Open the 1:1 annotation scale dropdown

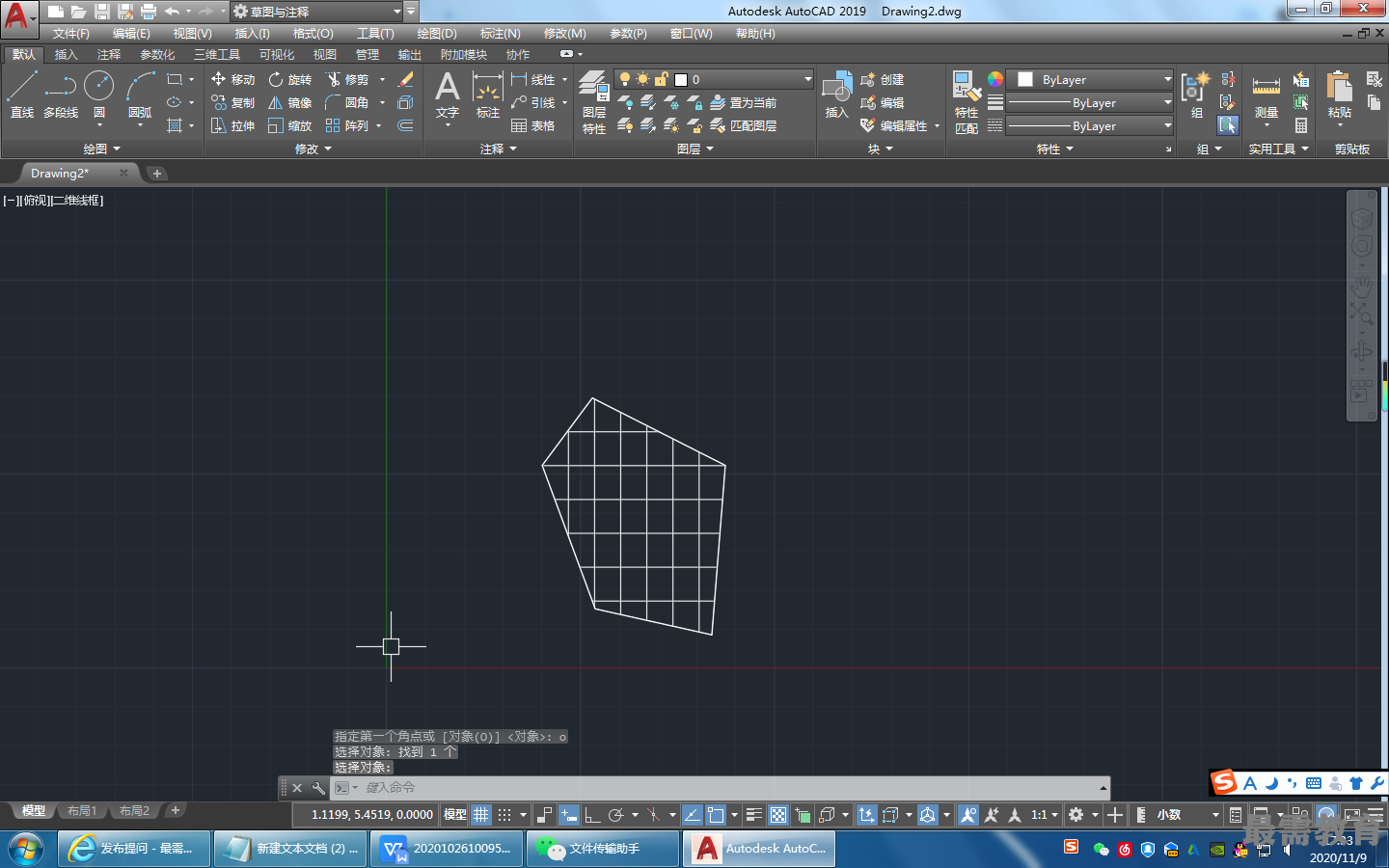click(1045, 815)
